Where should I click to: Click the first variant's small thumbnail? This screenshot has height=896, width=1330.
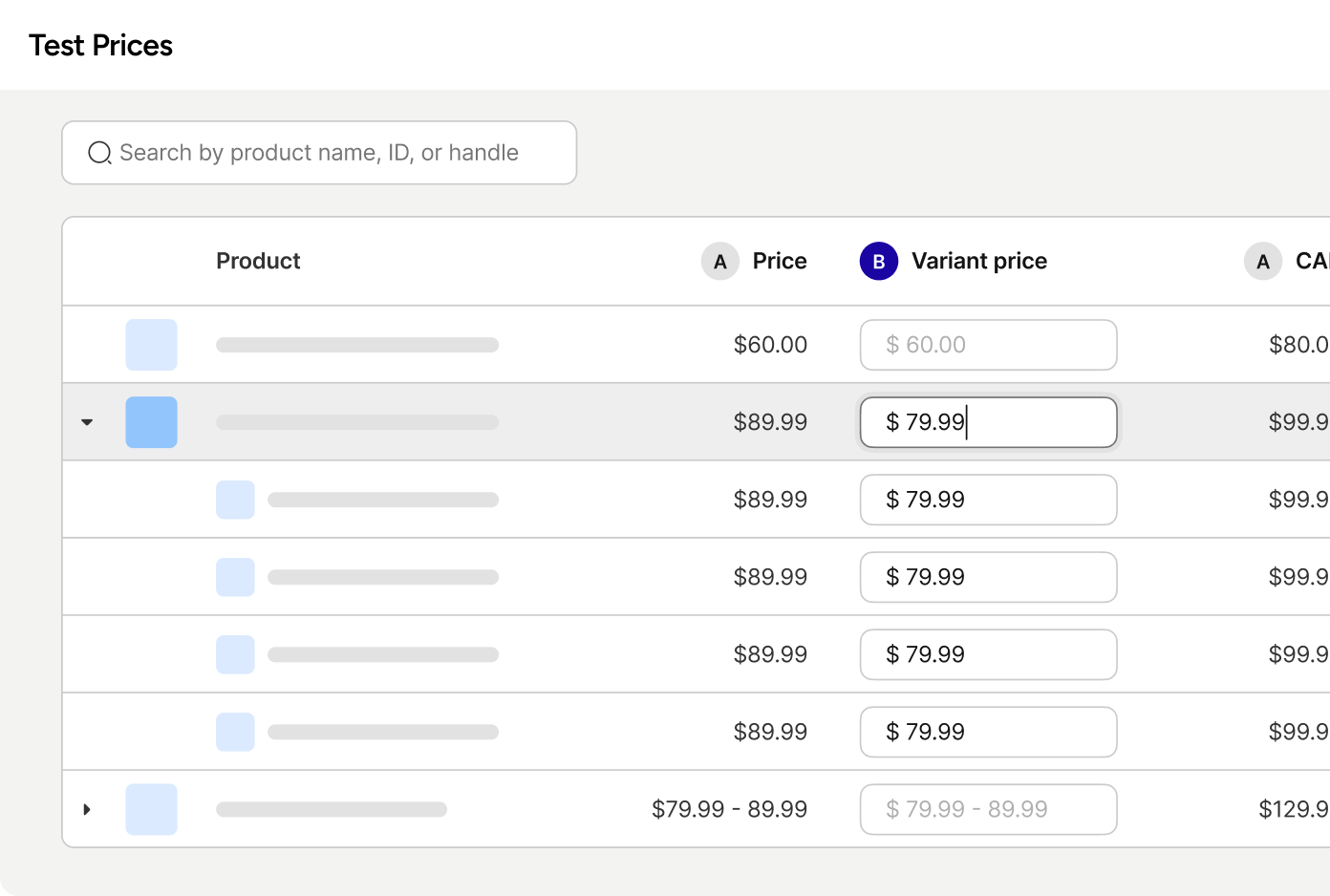(235, 500)
